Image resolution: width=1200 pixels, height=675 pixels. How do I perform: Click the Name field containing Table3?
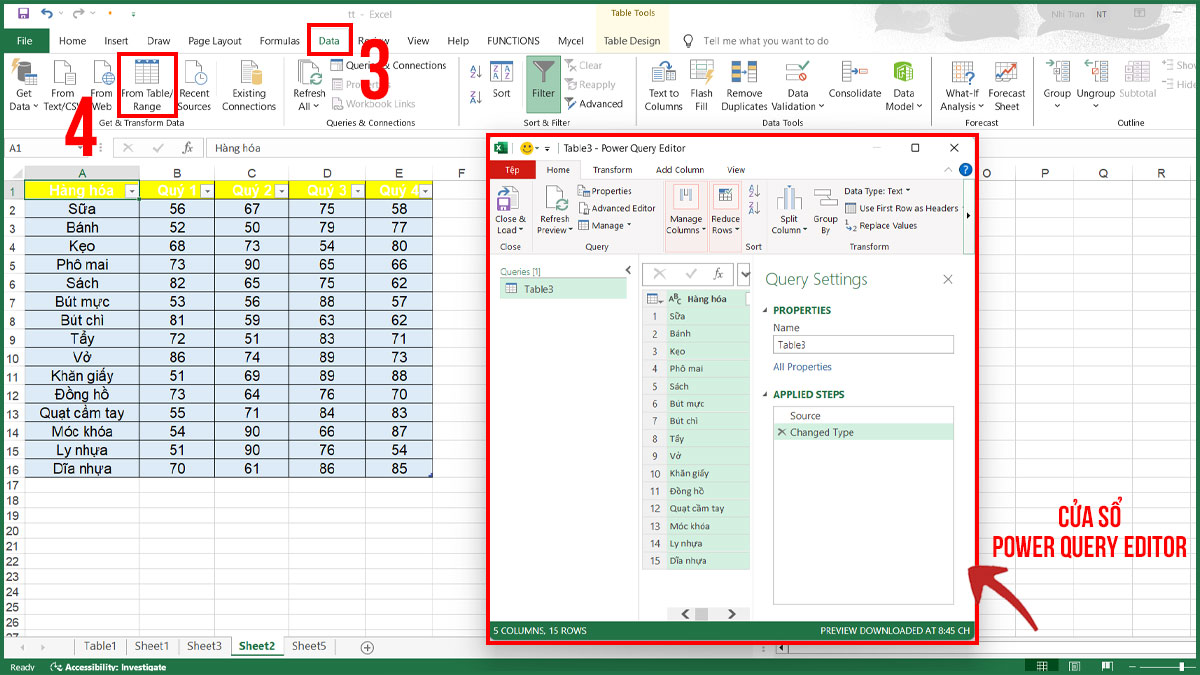click(x=862, y=345)
